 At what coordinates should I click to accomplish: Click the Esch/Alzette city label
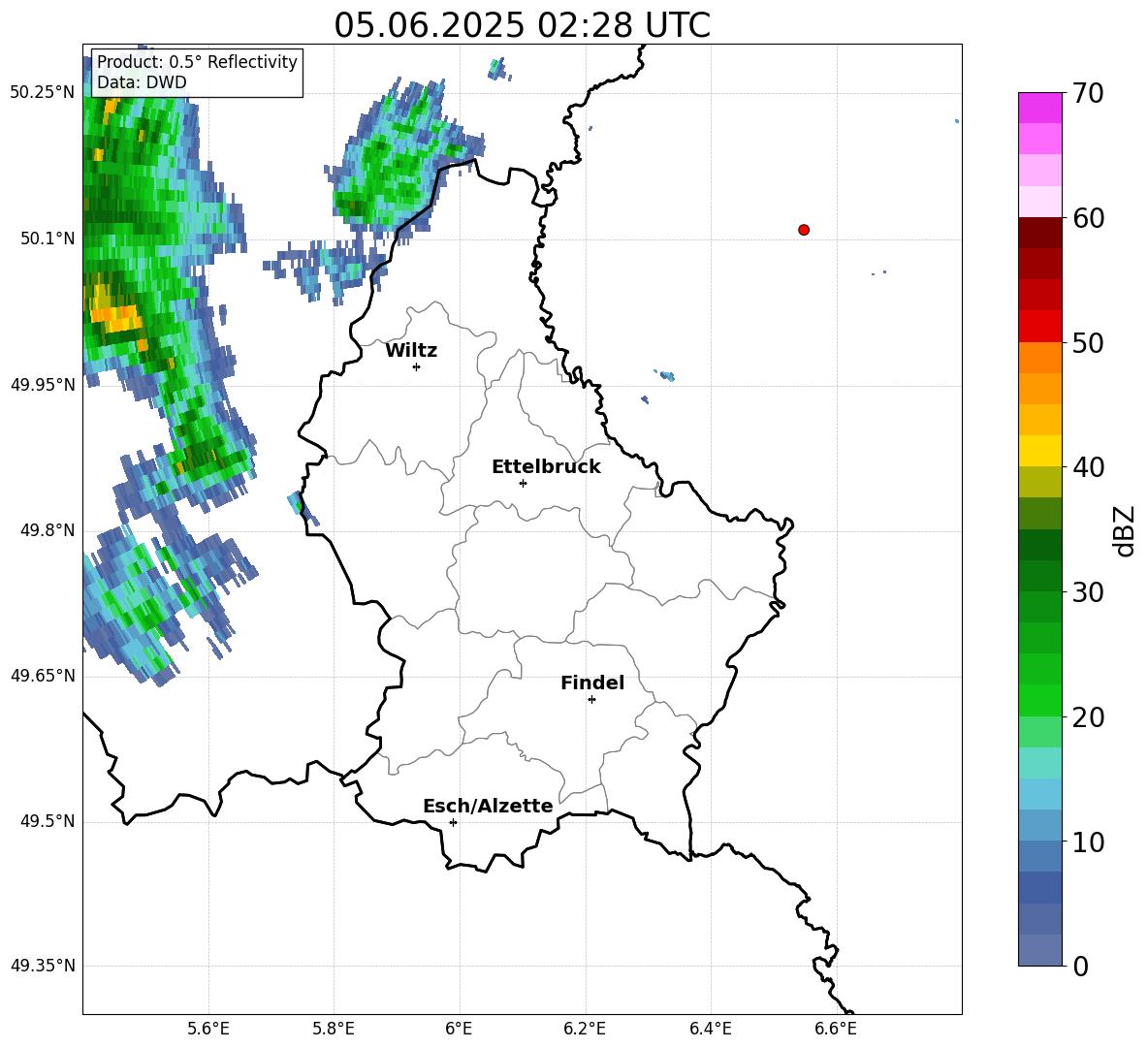(x=488, y=807)
